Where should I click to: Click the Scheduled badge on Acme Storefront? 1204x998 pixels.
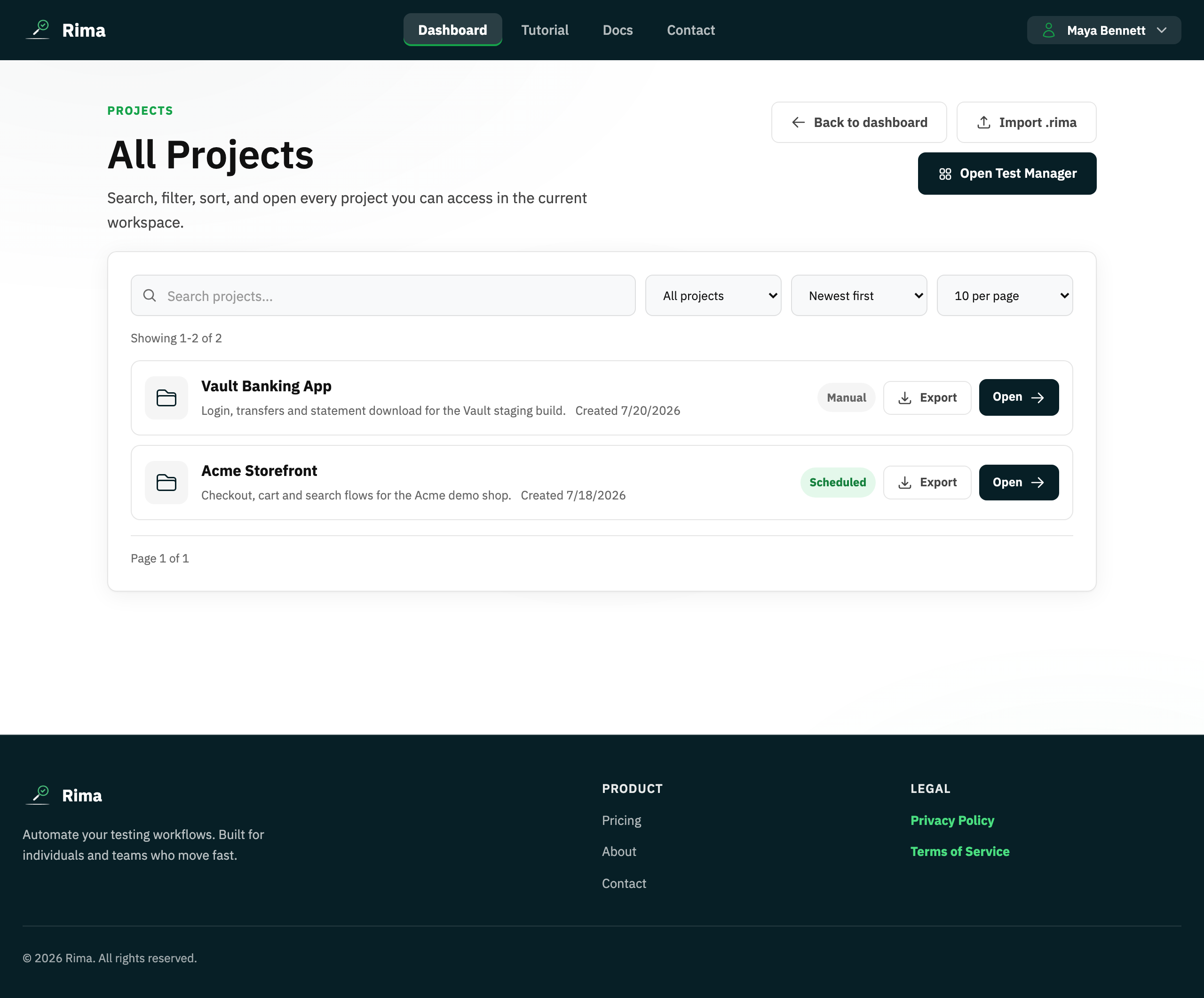tap(838, 483)
